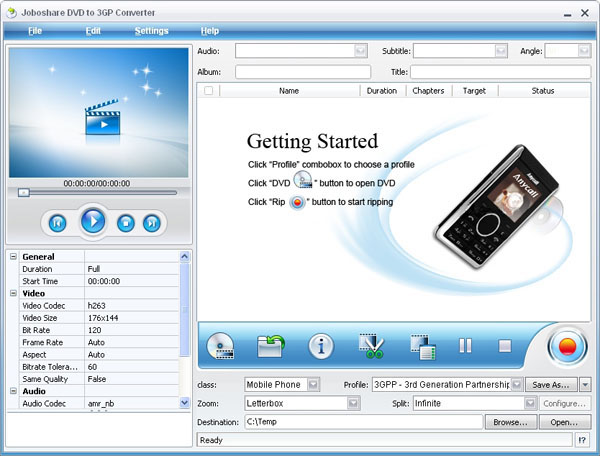Select the Start Time 00:00:00 value
600x456 pixels.
click(132, 281)
